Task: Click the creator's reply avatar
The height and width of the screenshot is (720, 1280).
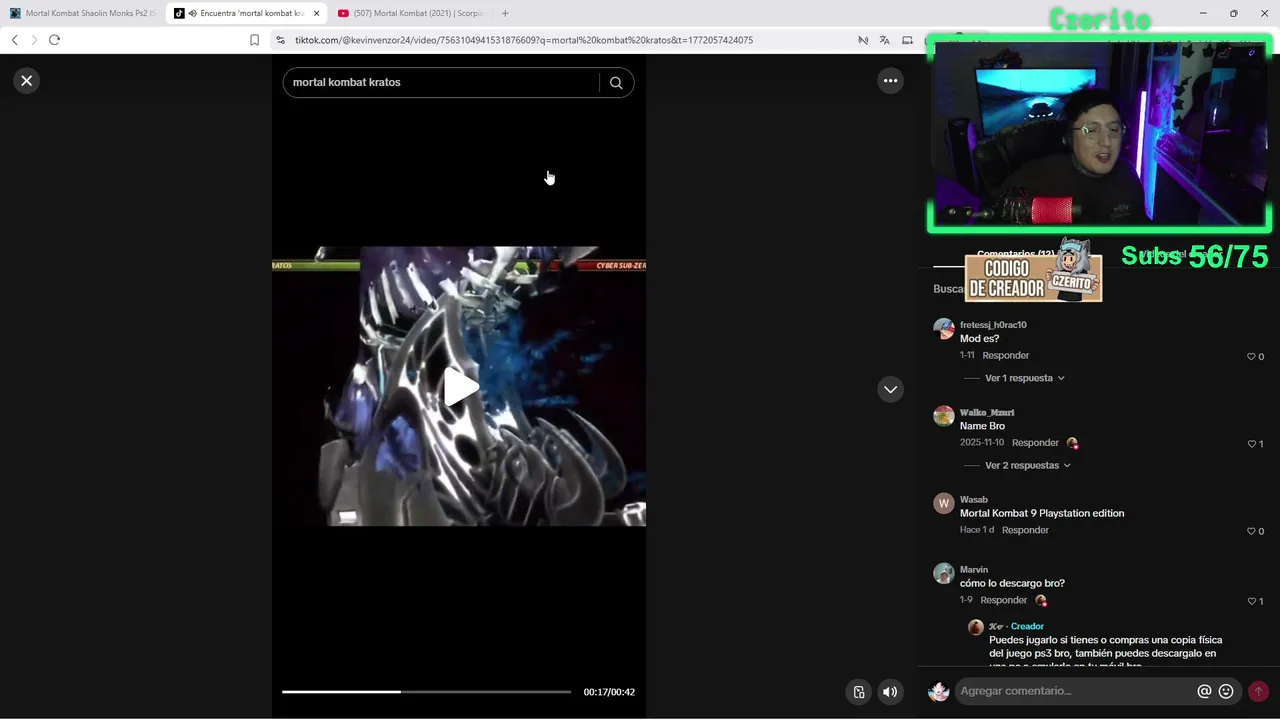Action: click(976, 627)
